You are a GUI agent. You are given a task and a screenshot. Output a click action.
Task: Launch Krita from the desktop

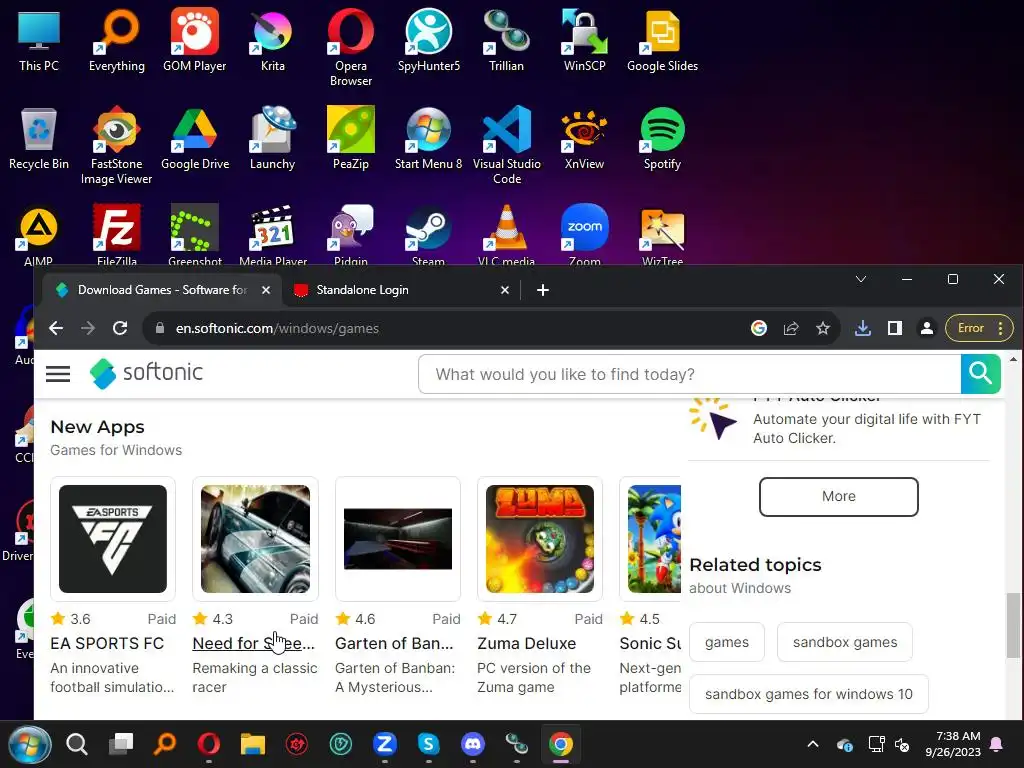click(x=272, y=40)
